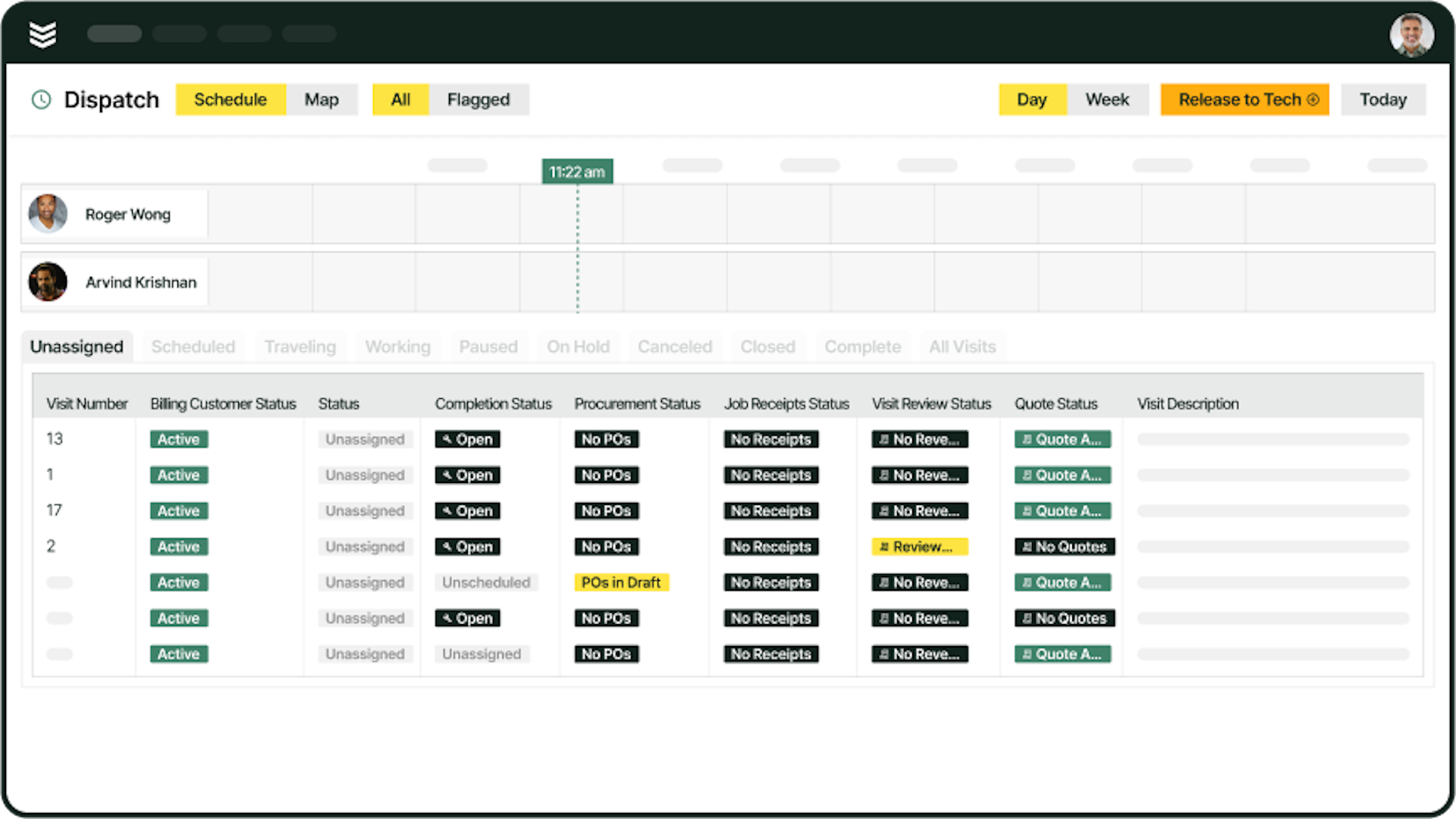The image size is (1456, 819).
Task: Click the Schedule view icon
Action: click(230, 99)
